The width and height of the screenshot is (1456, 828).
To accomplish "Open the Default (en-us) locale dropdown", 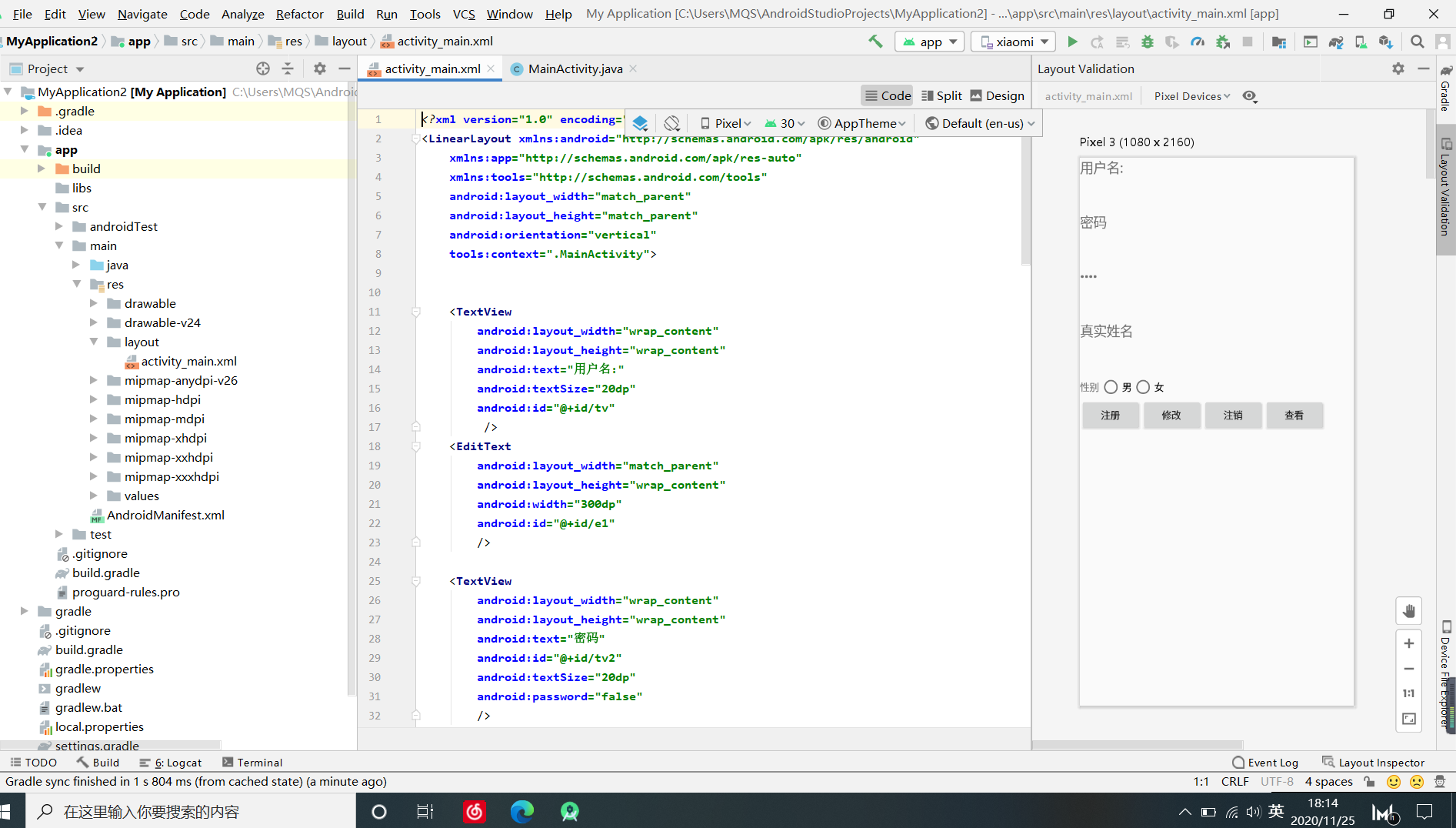I will pos(980,123).
